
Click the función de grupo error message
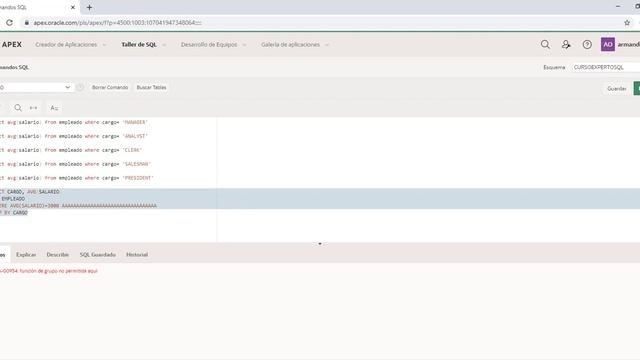49,271
